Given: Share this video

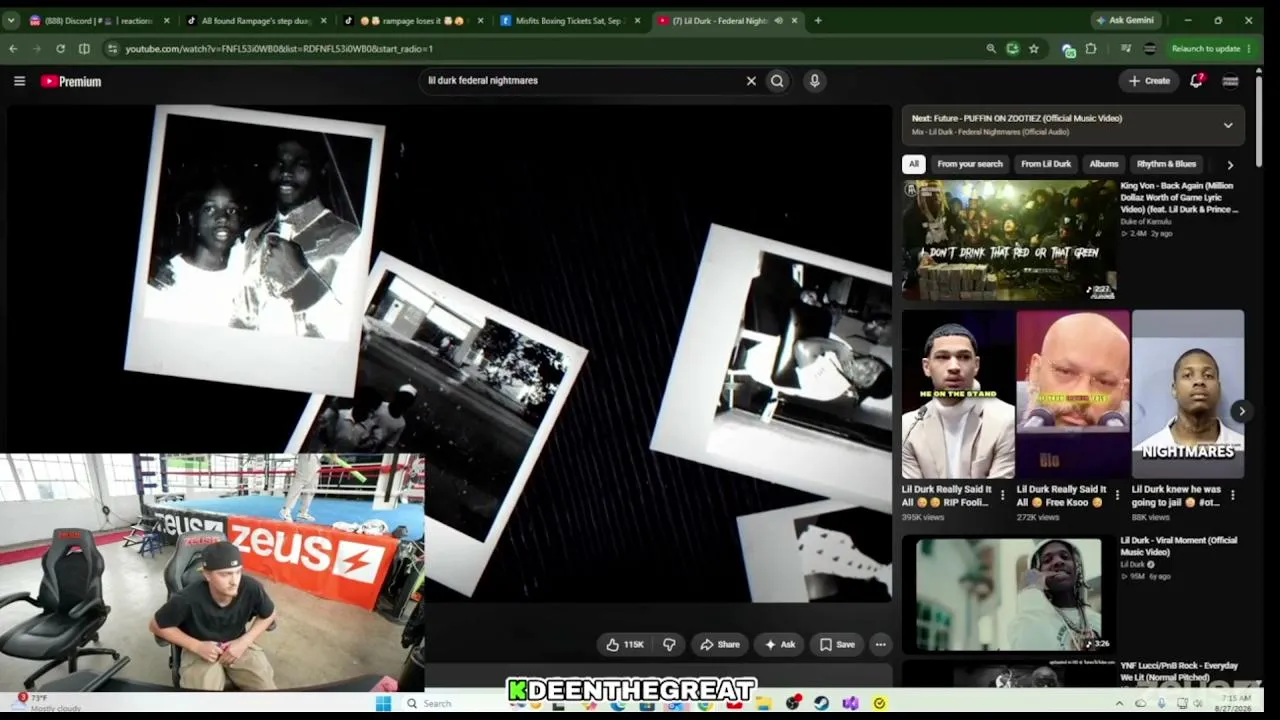Looking at the screenshot, I should [719, 645].
